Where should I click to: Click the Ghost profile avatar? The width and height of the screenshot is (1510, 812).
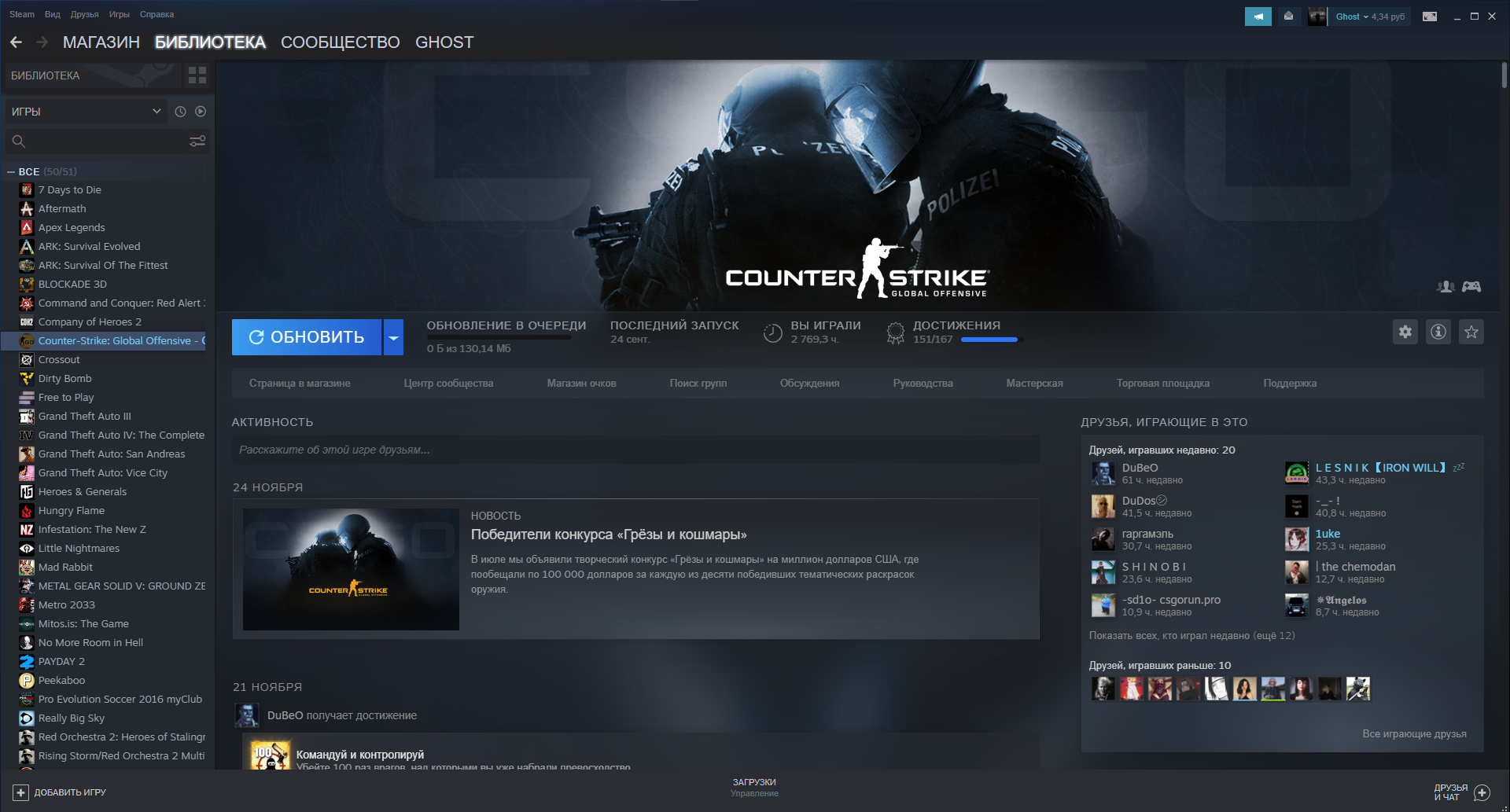(1317, 17)
